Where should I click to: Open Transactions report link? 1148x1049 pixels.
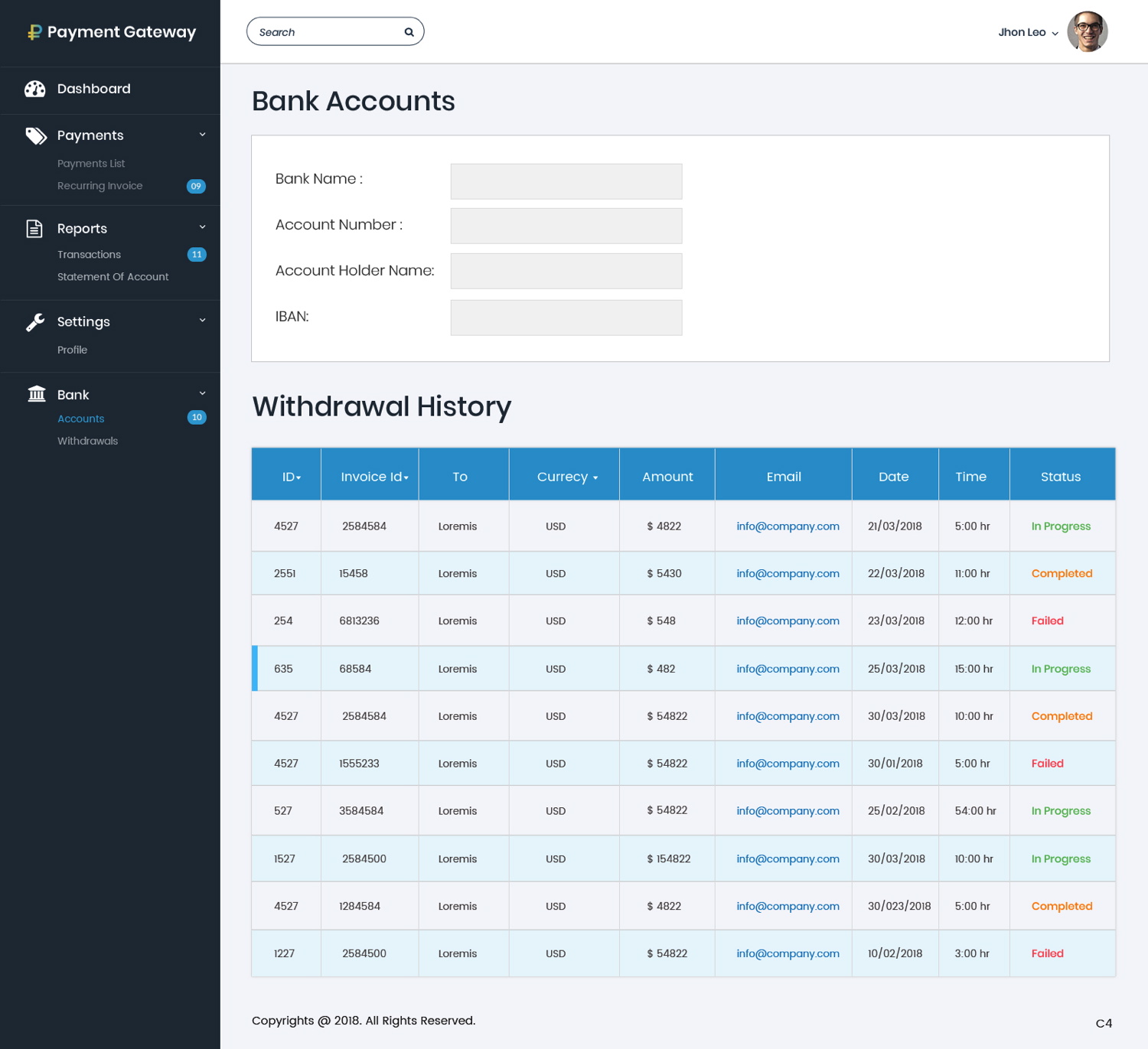(x=89, y=255)
